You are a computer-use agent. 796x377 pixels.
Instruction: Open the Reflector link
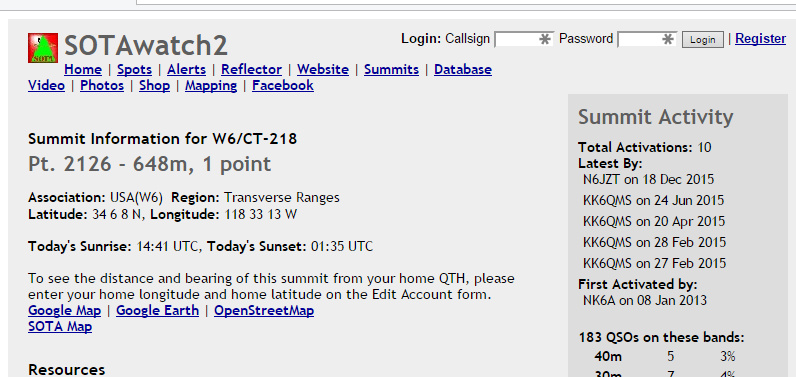[x=251, y=70]
